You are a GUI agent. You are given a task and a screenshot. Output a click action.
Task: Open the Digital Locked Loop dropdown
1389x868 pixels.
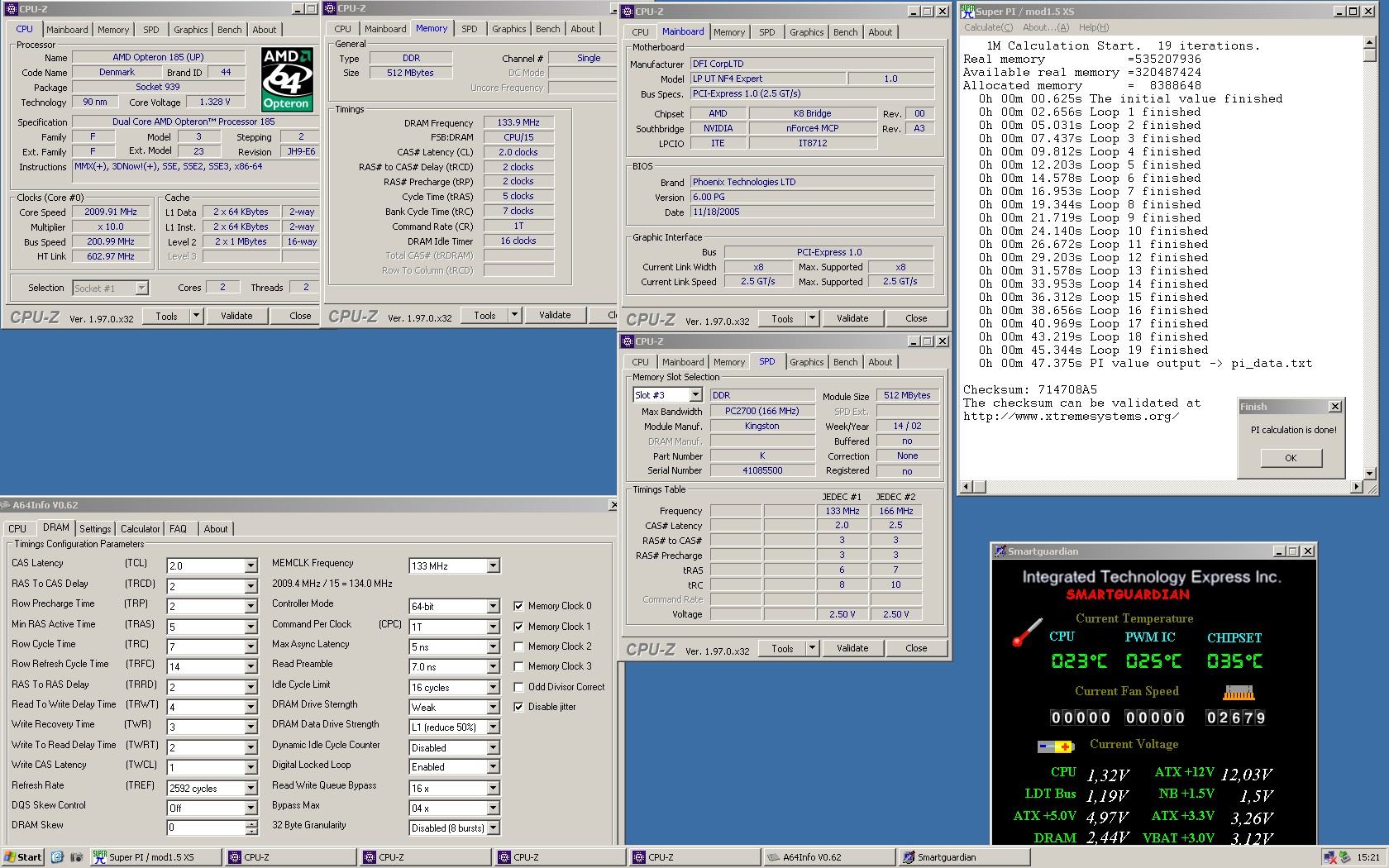pos(493,767)
